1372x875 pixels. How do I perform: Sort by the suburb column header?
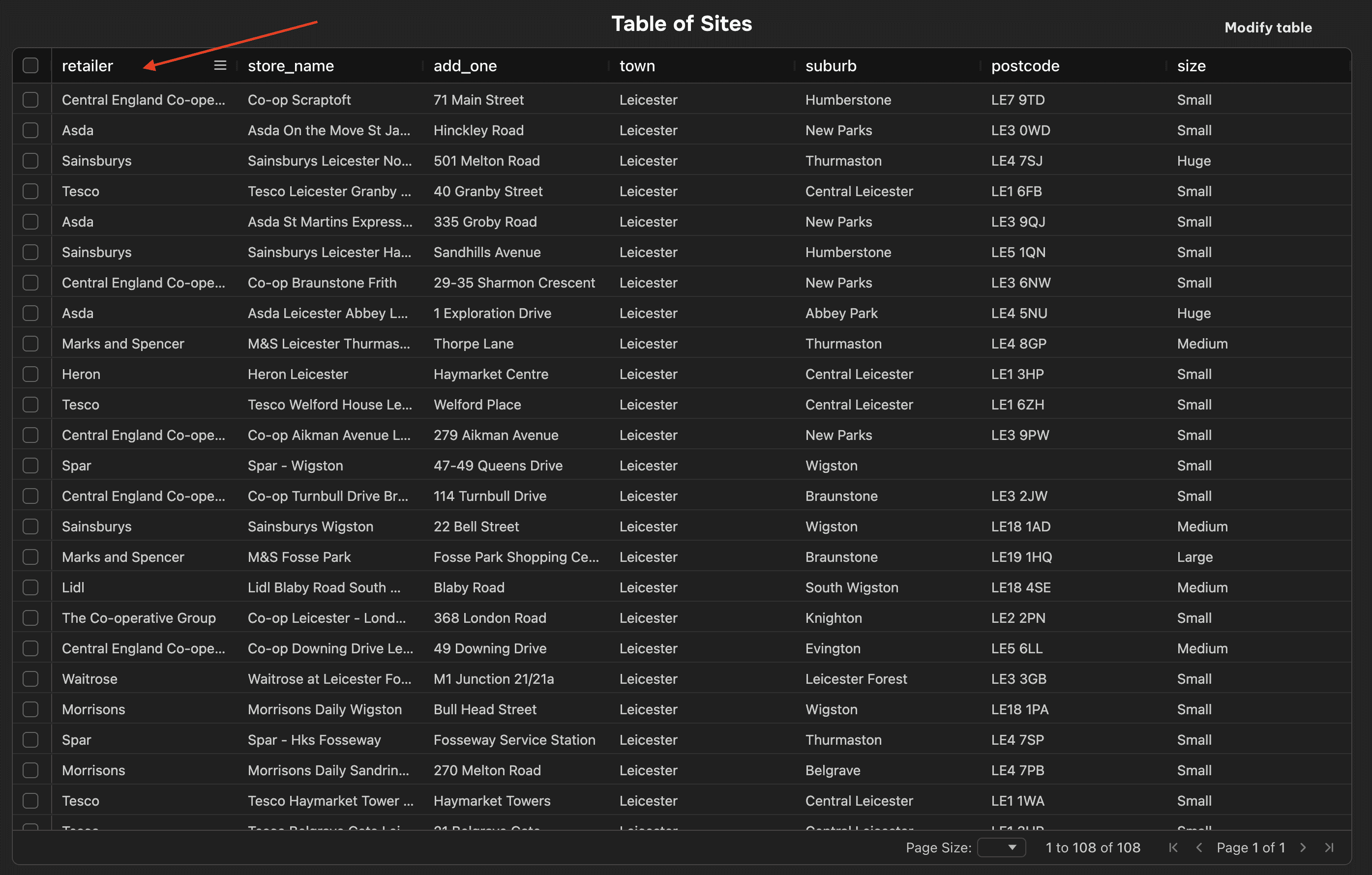click(x=831, y=65)
